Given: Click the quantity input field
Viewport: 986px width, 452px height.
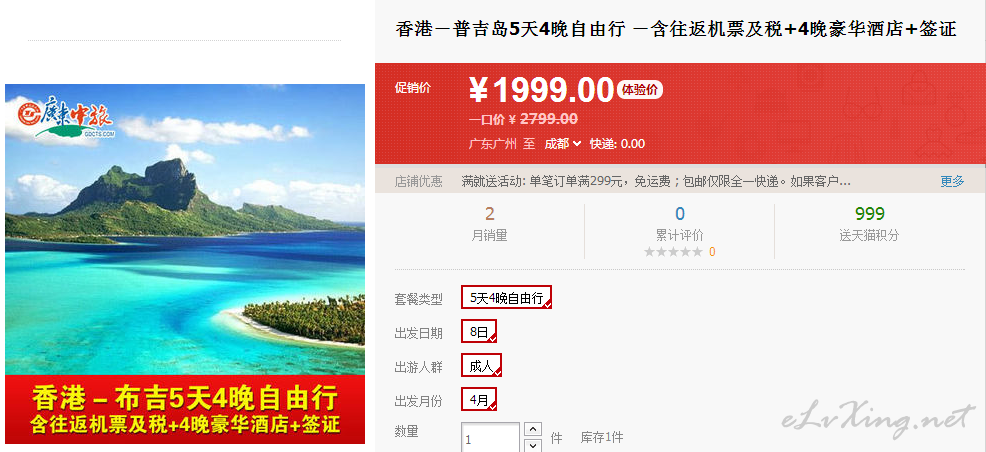Looking at the screenshot, I should (490, 438).
